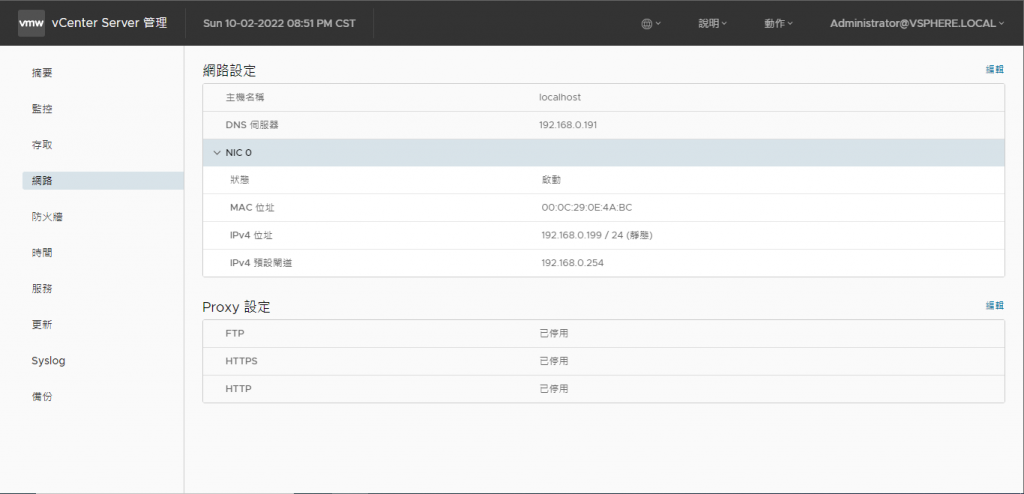Open the 說明 help menu

pos(712,24)
